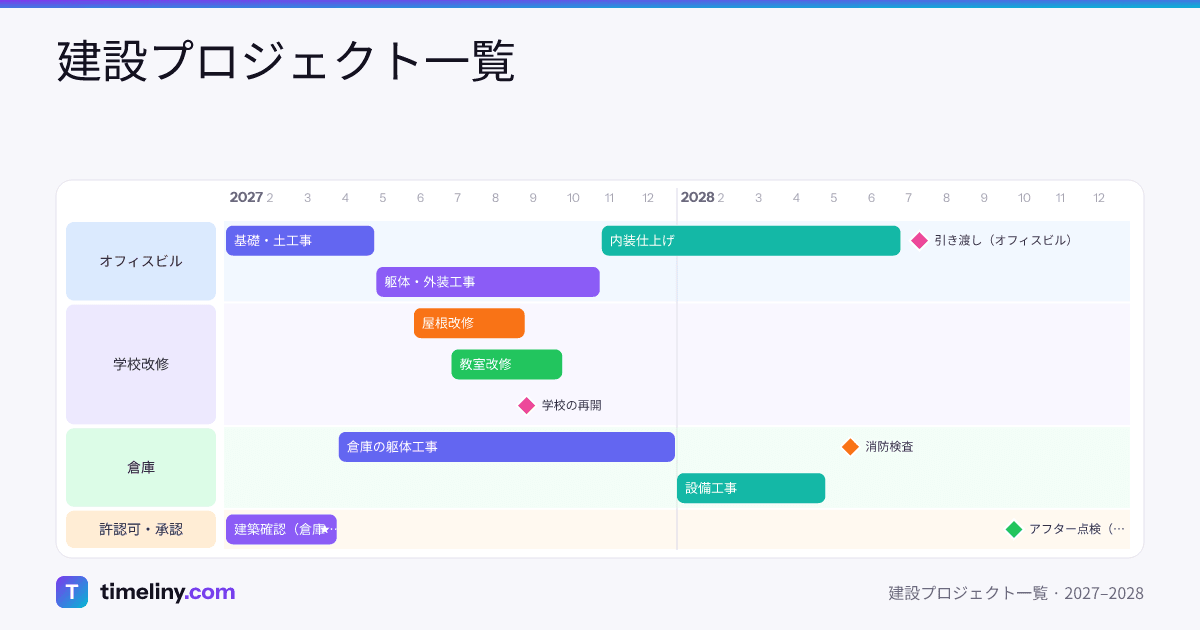Click the orange 消防検査 milestone diamond
Screen dimensions: 1200x630
click(x=850, y=447)
